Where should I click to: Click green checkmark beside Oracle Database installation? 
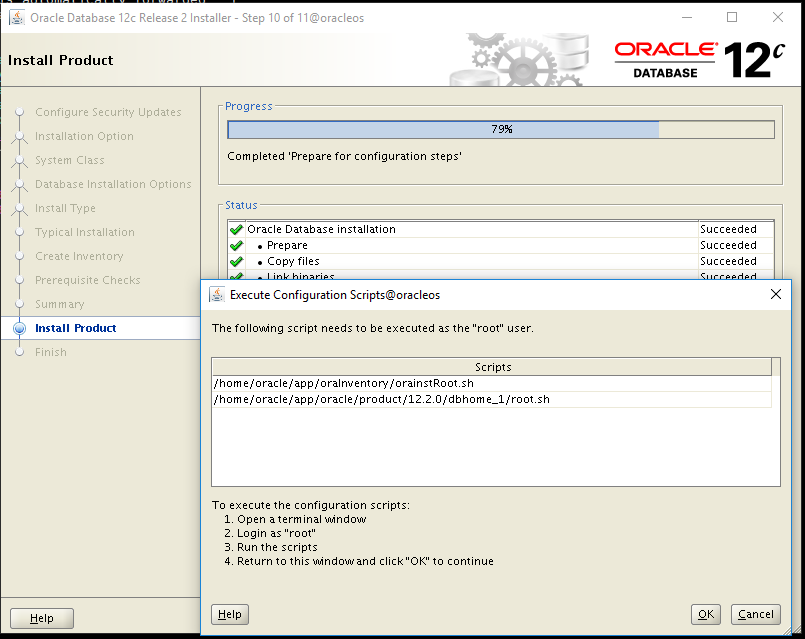(x=236, y=229)
